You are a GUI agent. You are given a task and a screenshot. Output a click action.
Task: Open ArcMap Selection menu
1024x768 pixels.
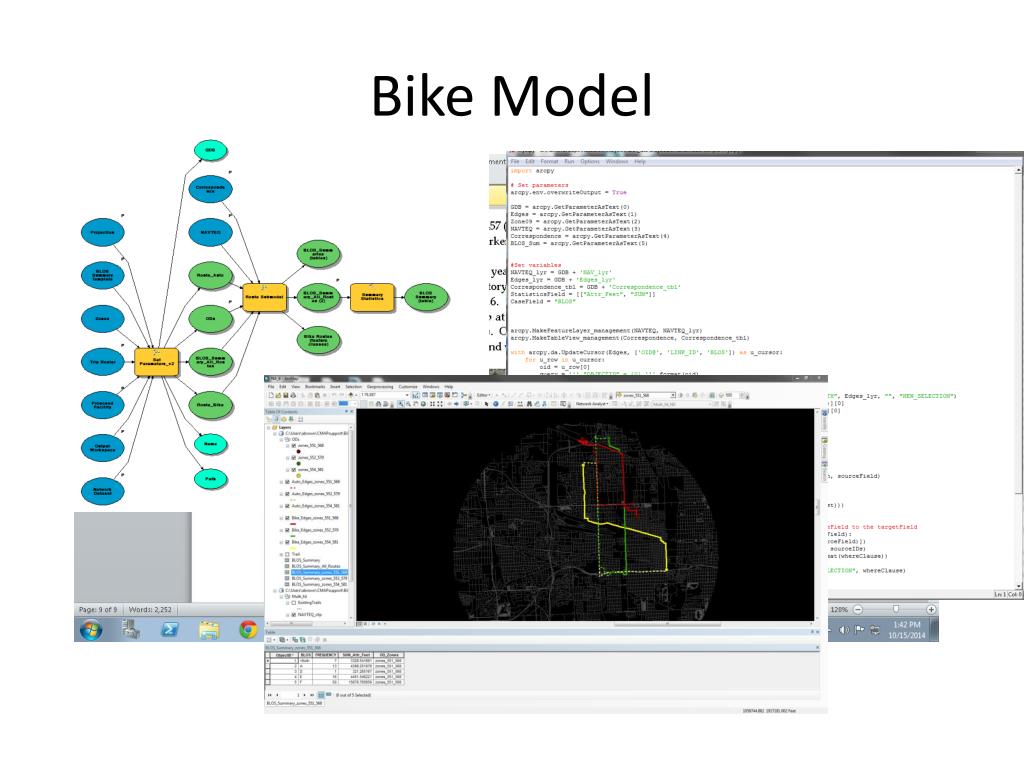point(353,387)
